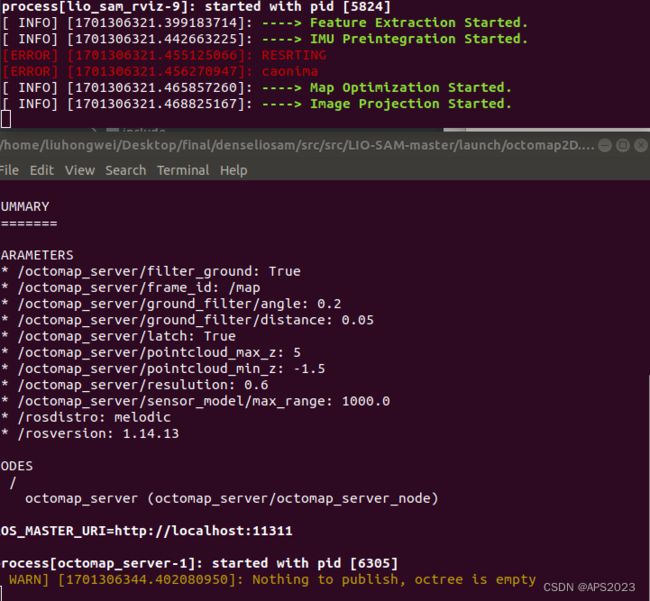
Task: Click the 'Map Optimization Started.' log line
Action: click(257, 88)
